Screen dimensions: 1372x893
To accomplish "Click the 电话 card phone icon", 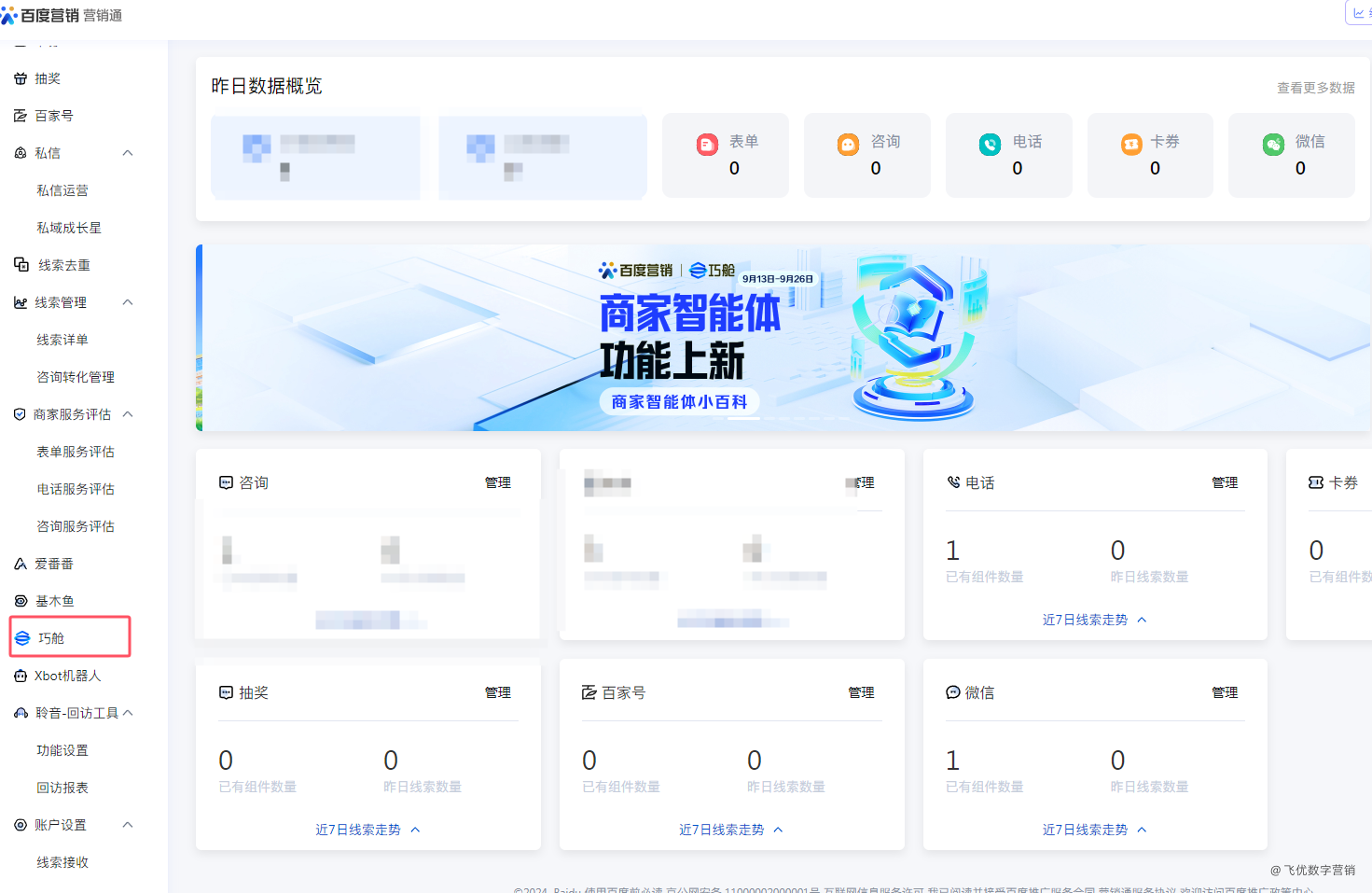I will coord(953,482).
